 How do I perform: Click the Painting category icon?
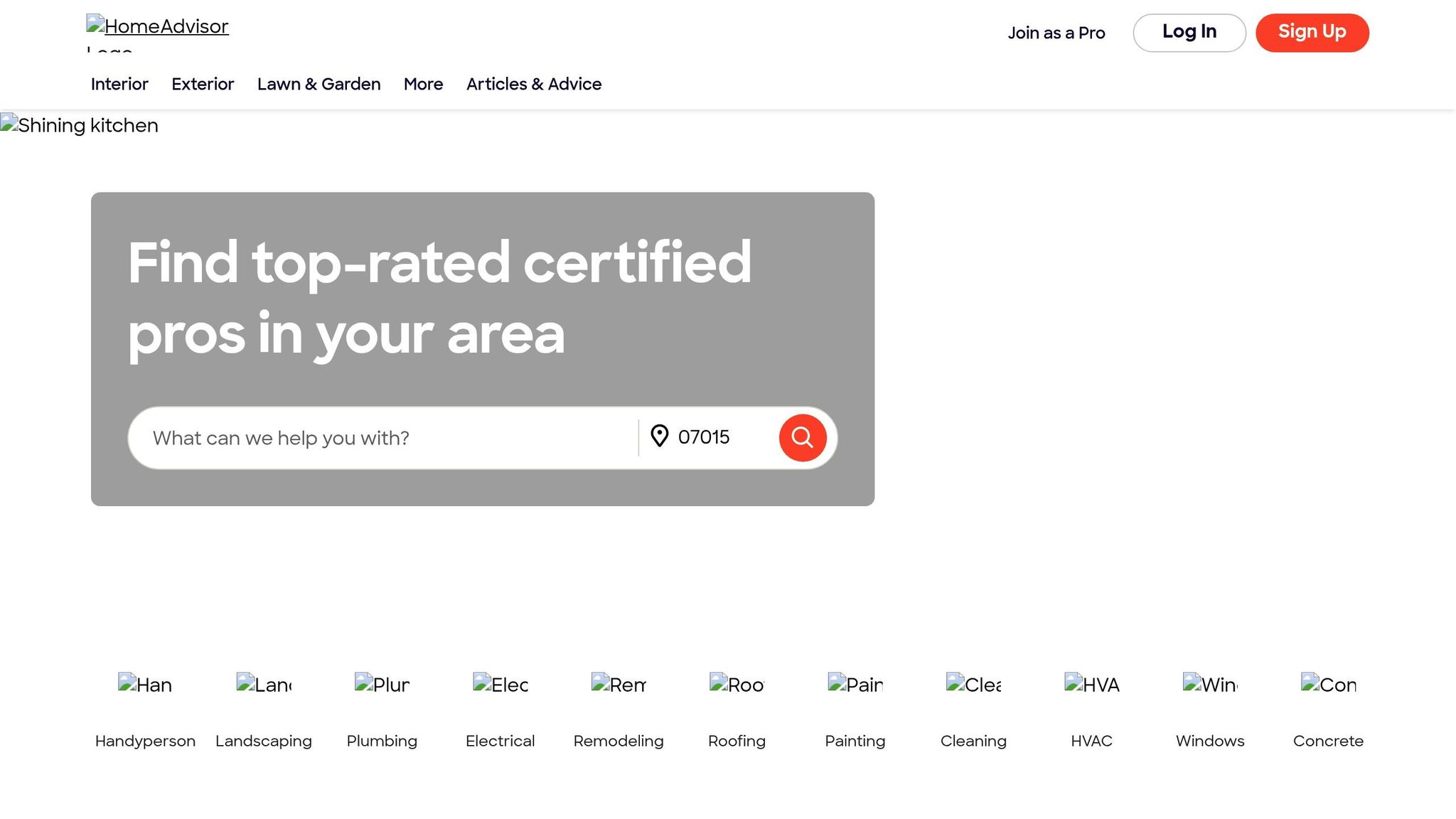(x=855, y=684)
